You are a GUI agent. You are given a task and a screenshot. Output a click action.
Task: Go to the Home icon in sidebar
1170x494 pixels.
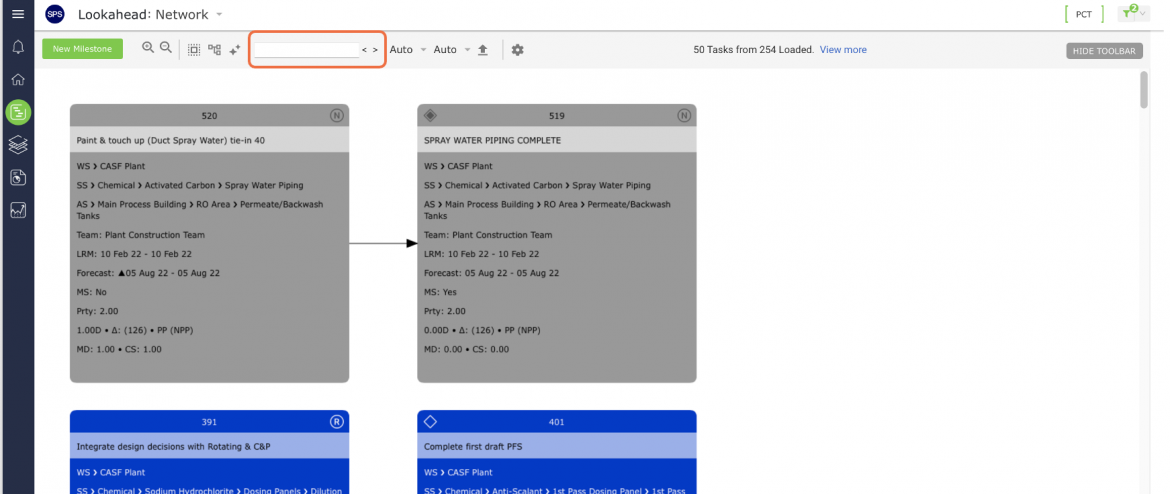(18, 80)
